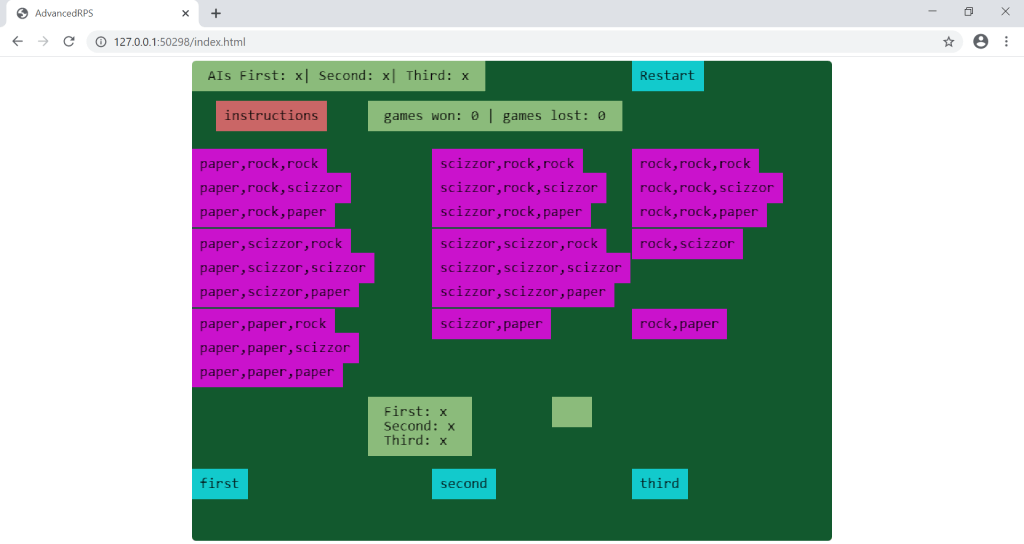Pick scizzor,scizzor,scizzor move set
The height and width of the screenshot is (544, 1024).
click(530, 268)
